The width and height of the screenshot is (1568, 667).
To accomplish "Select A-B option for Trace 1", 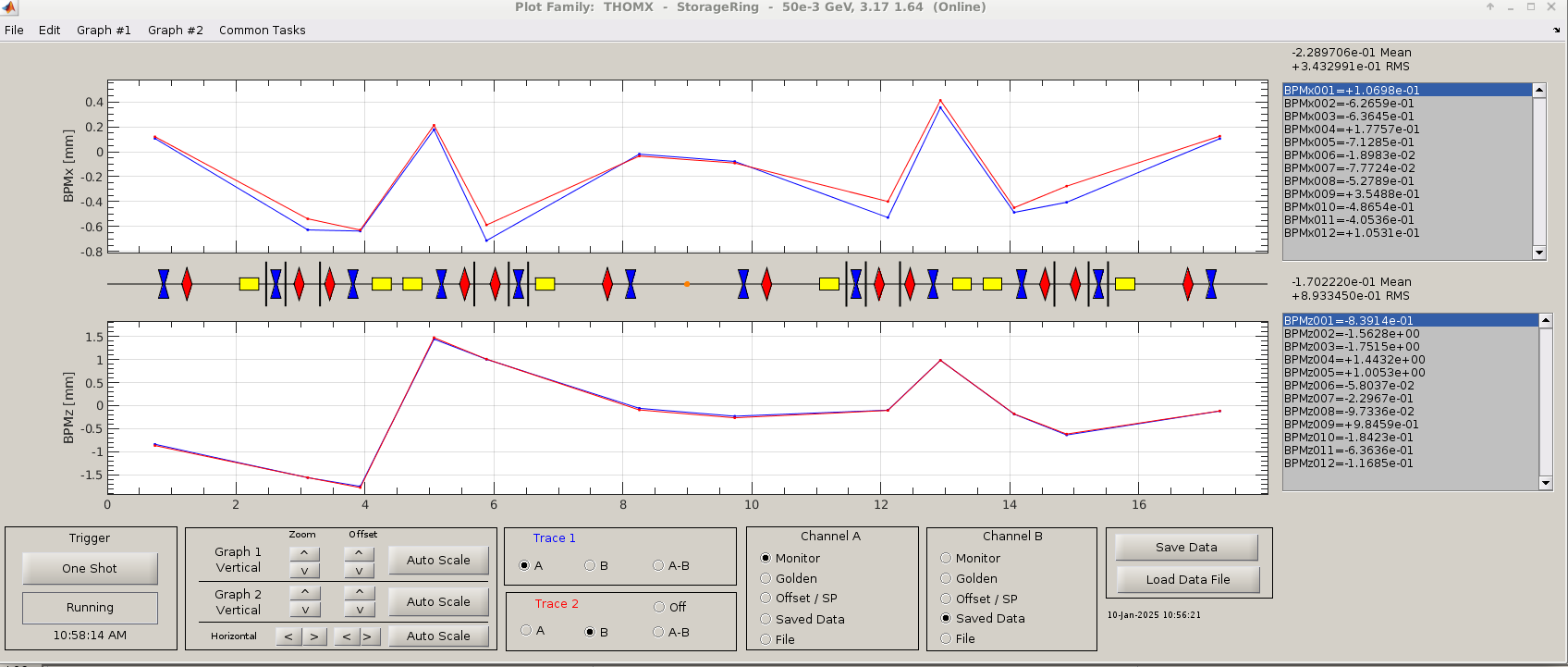I will (x=658, y=565).
